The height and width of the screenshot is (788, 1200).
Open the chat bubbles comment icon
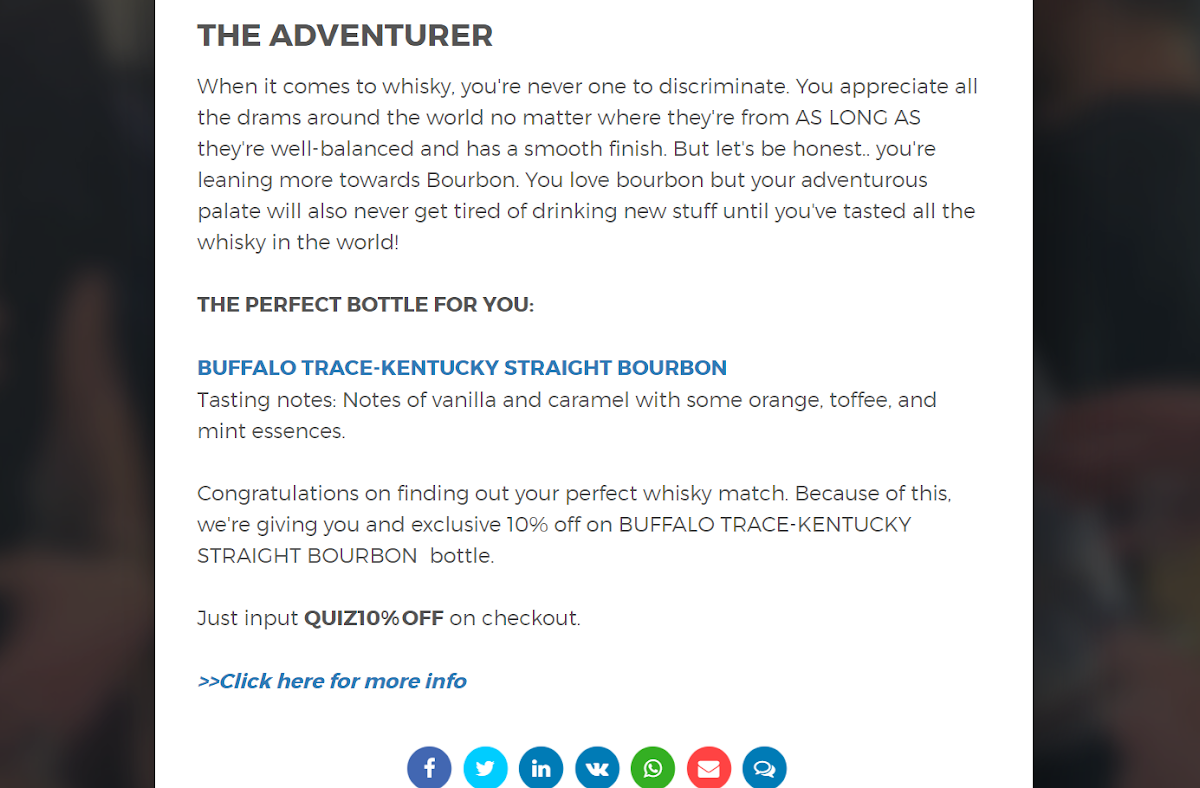click(765, 768)
